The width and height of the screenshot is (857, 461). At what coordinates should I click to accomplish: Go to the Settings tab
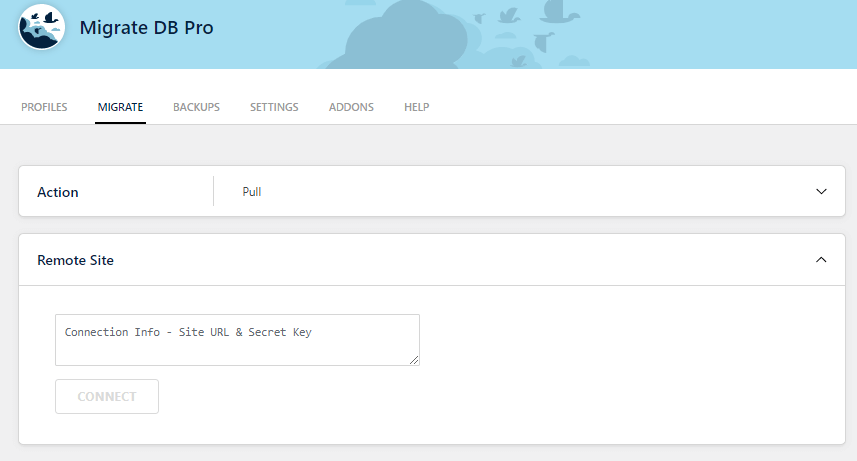pyautogui.click(x=274, y=107)
